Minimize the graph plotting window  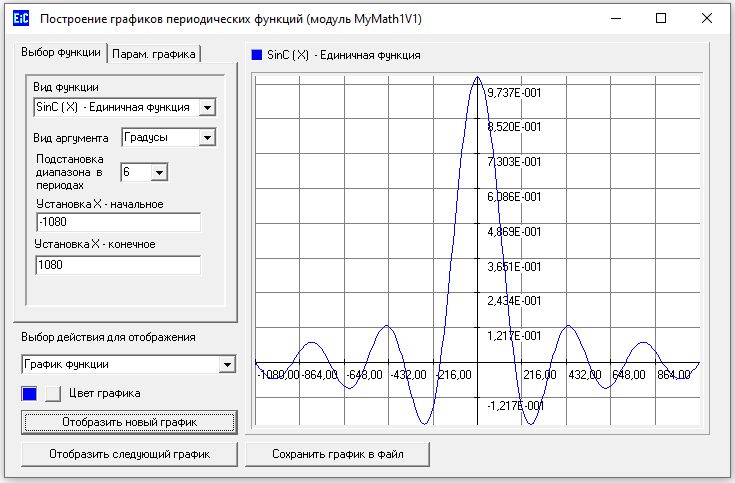coord(614,18)
